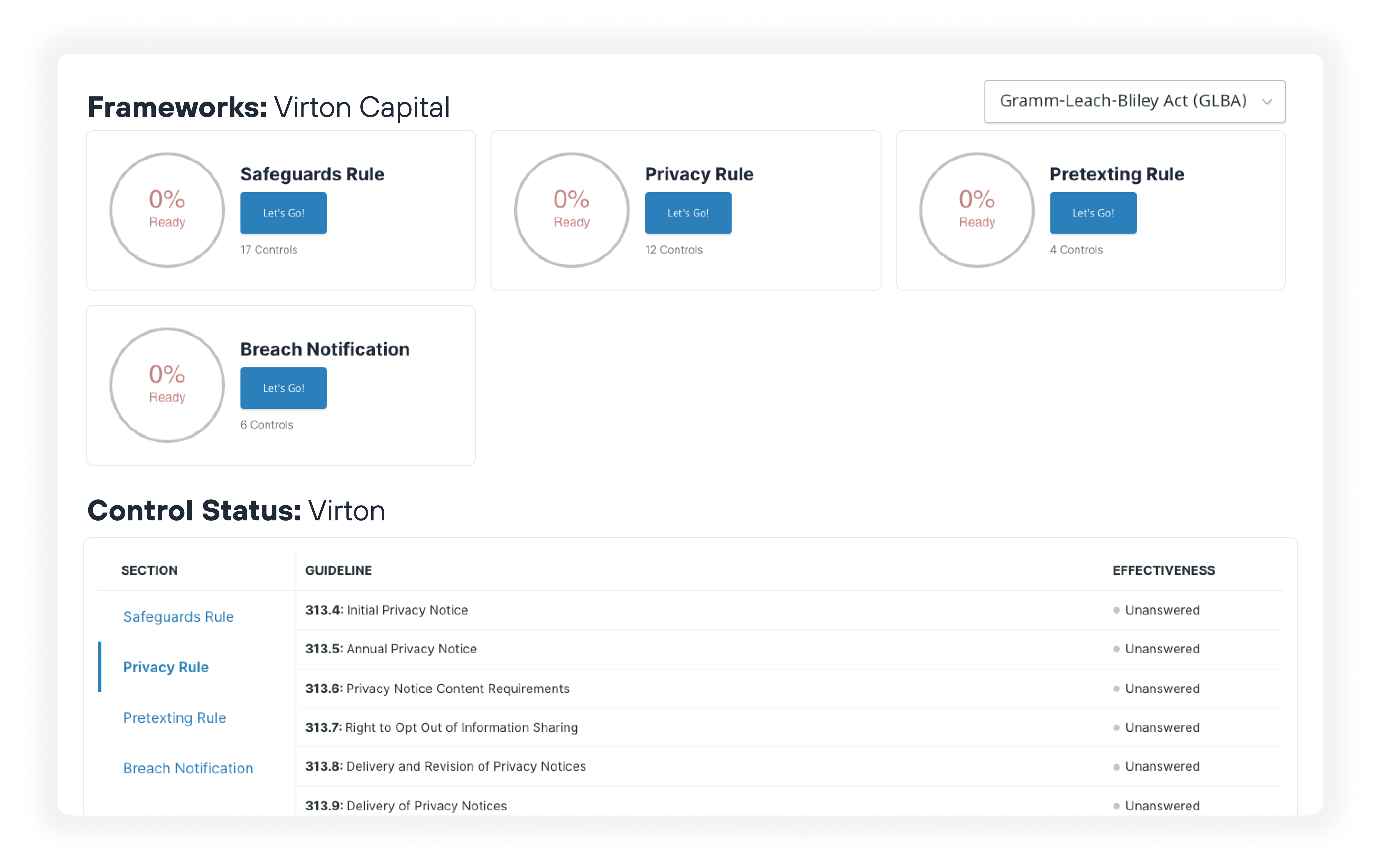Click Unanswered status for guideline 313.8
1380x868 pixels.
click(x=1157, y=766)
